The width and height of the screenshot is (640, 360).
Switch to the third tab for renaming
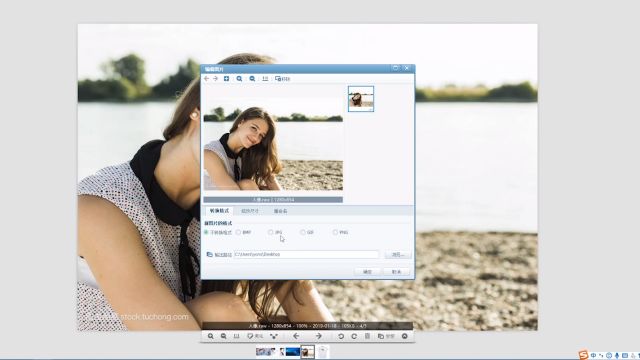pos(280,211)
